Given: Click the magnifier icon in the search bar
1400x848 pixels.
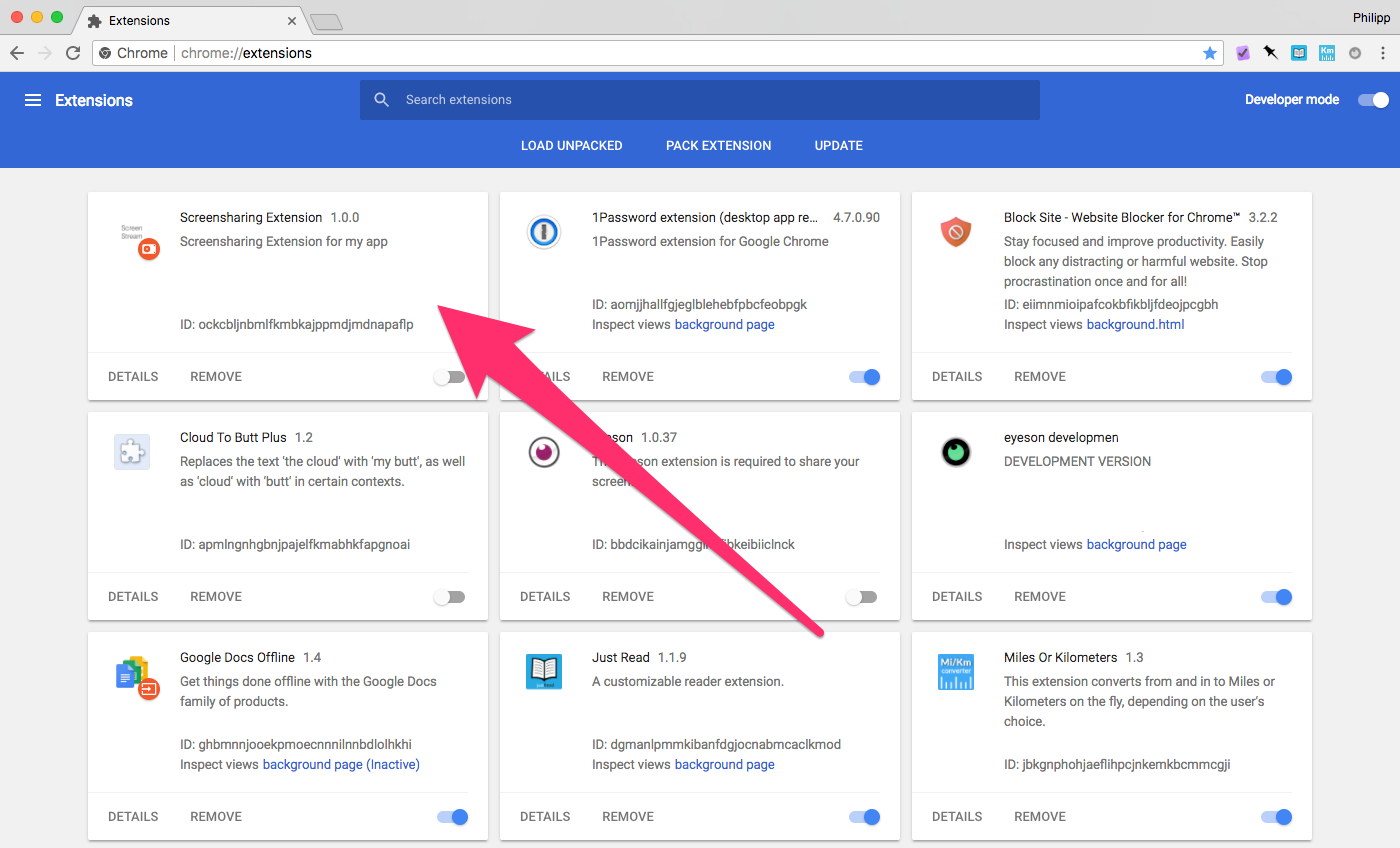Looking at the screenshot, I should click(x=381, y=100).
